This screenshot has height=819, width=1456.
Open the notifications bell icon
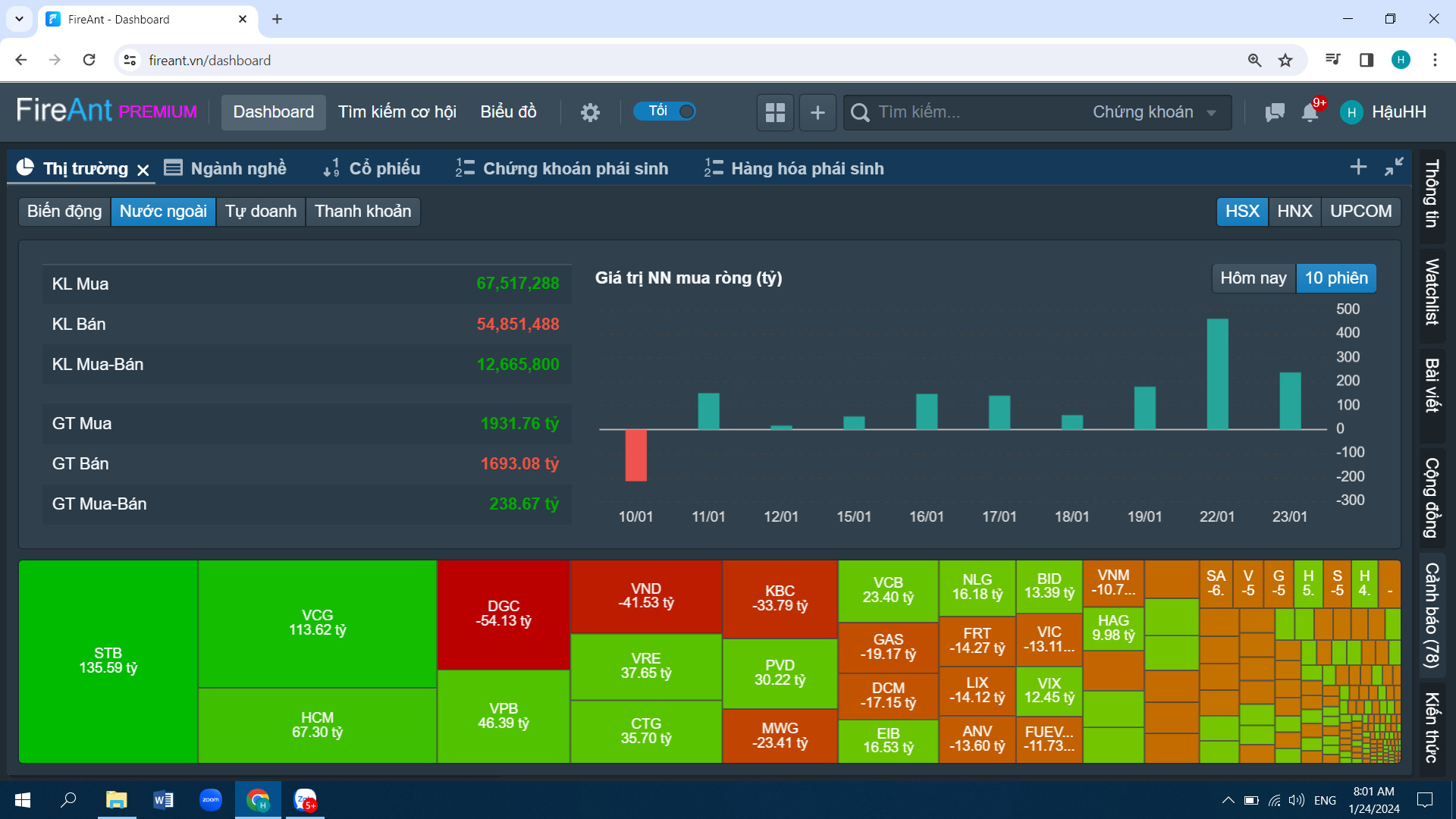coord(1310,112)
